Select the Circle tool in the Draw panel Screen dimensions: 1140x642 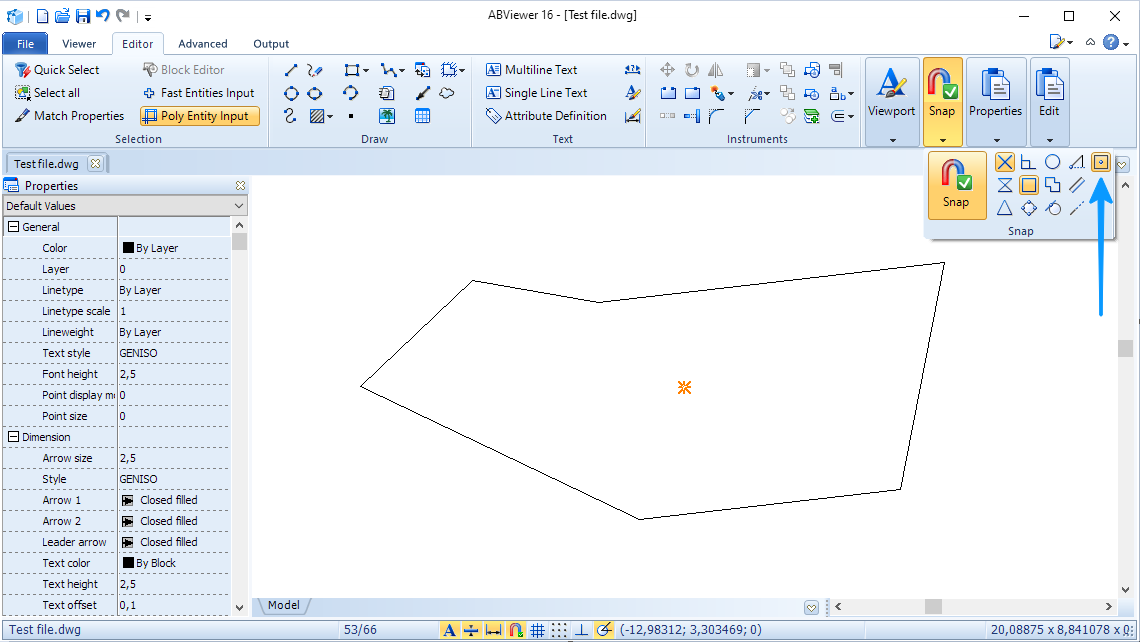[291, 92]
